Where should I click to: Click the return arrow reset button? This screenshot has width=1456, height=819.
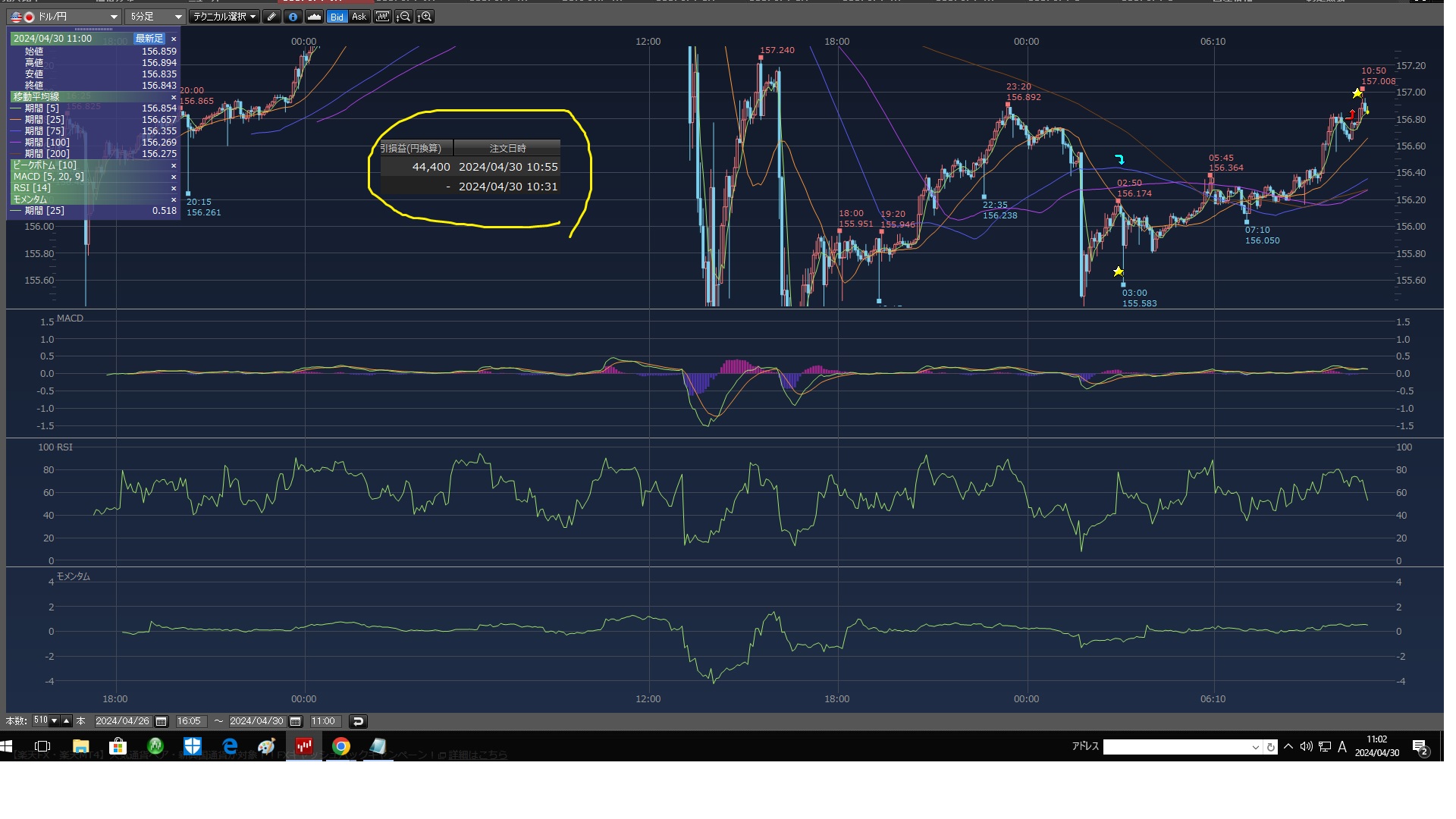(358, 721)
